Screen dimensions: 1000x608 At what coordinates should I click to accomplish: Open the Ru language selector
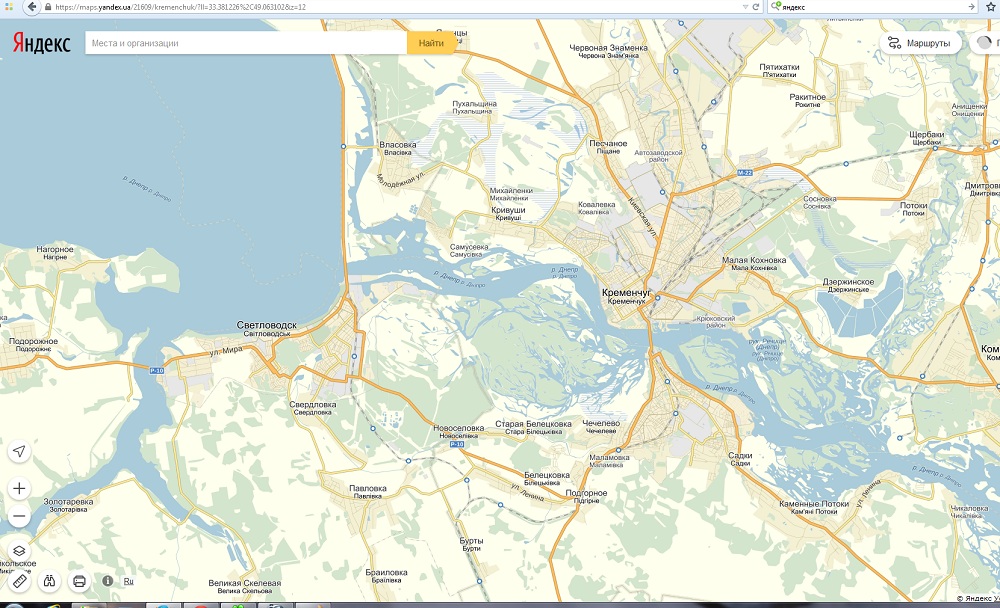coord(129,581)
